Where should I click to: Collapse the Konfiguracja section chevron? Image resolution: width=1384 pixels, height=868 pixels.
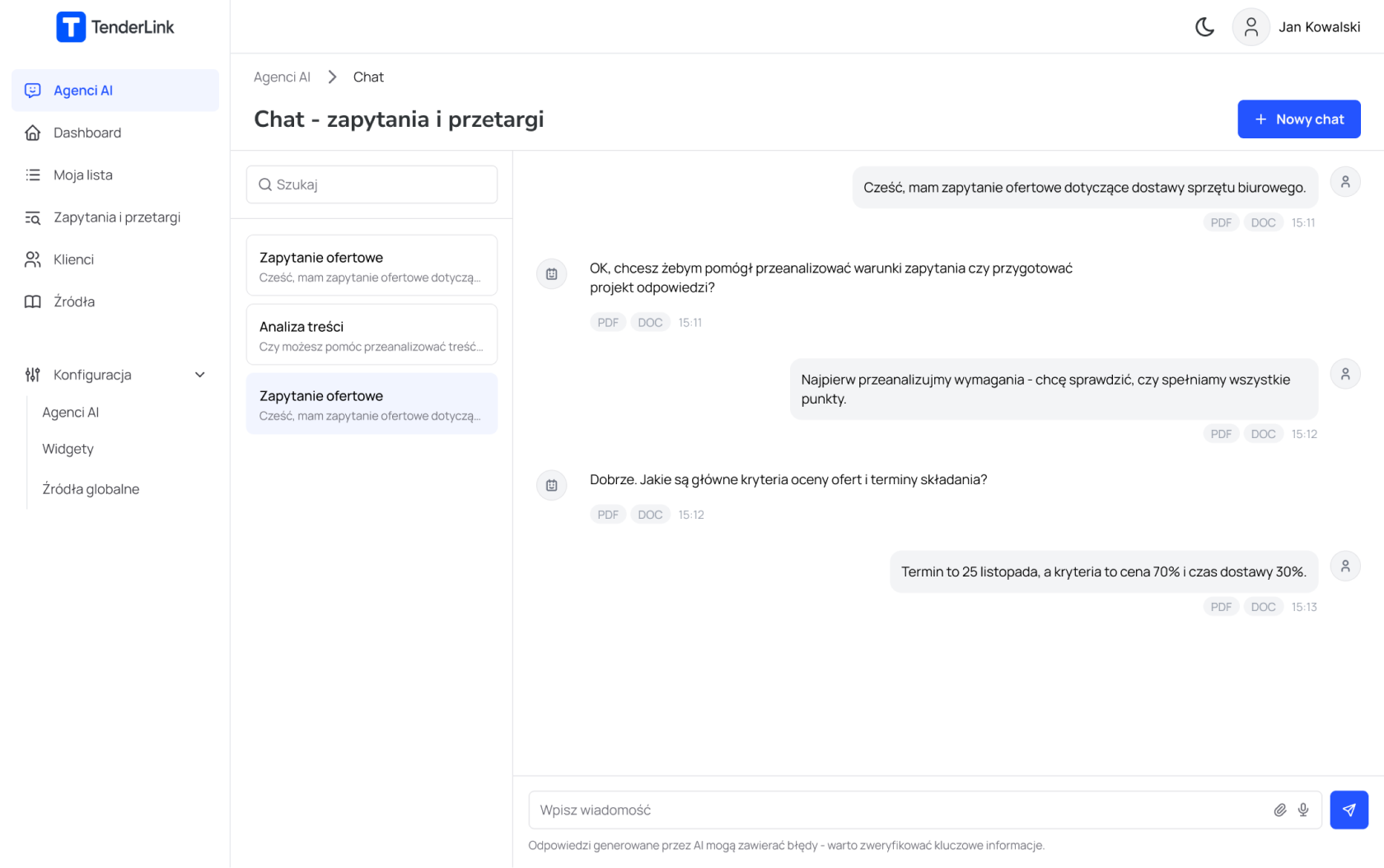[x=199, y=375]
